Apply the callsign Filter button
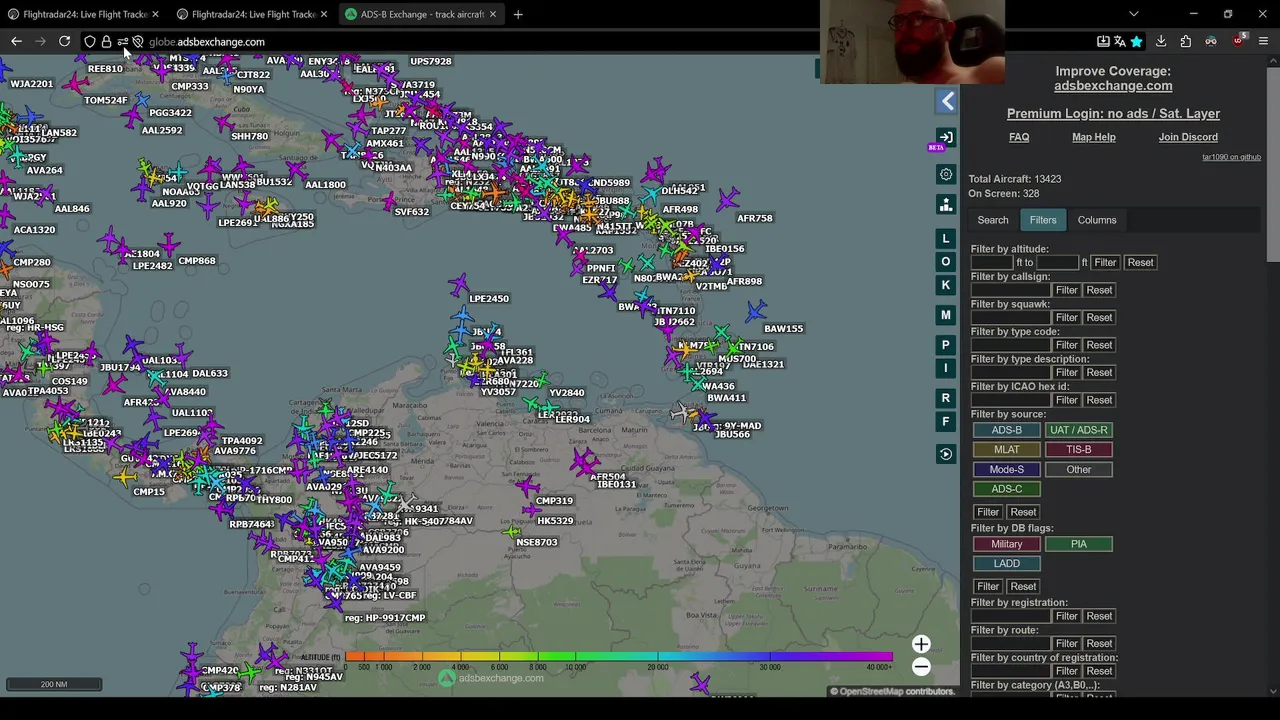1280x720 pixels. (x=1066, y=290)
